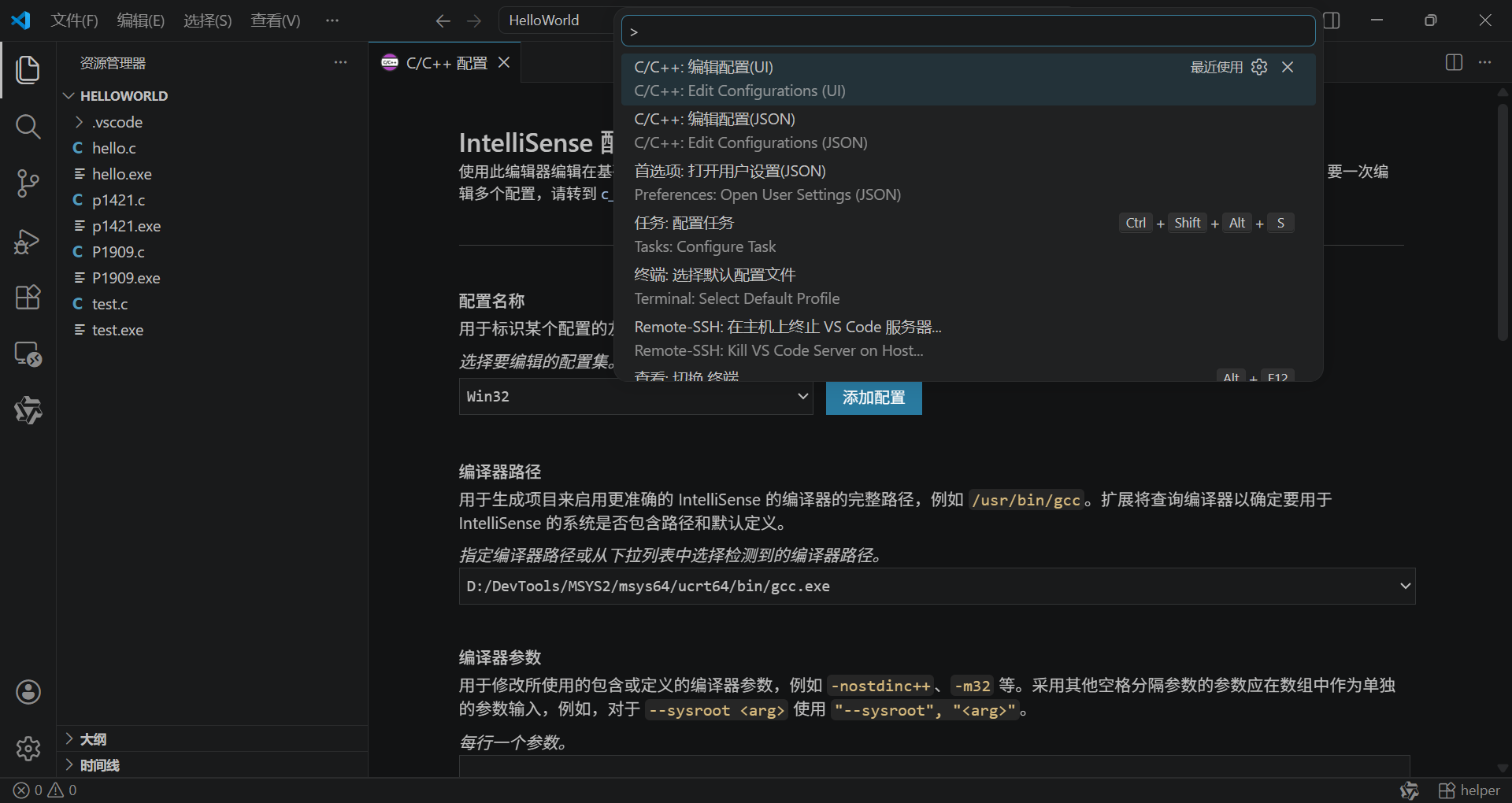Expand the 大纲 outline section
Image resolution: width=1512 pixels, height=803 pixels.
pyautogui.click(x=69, y=738)
